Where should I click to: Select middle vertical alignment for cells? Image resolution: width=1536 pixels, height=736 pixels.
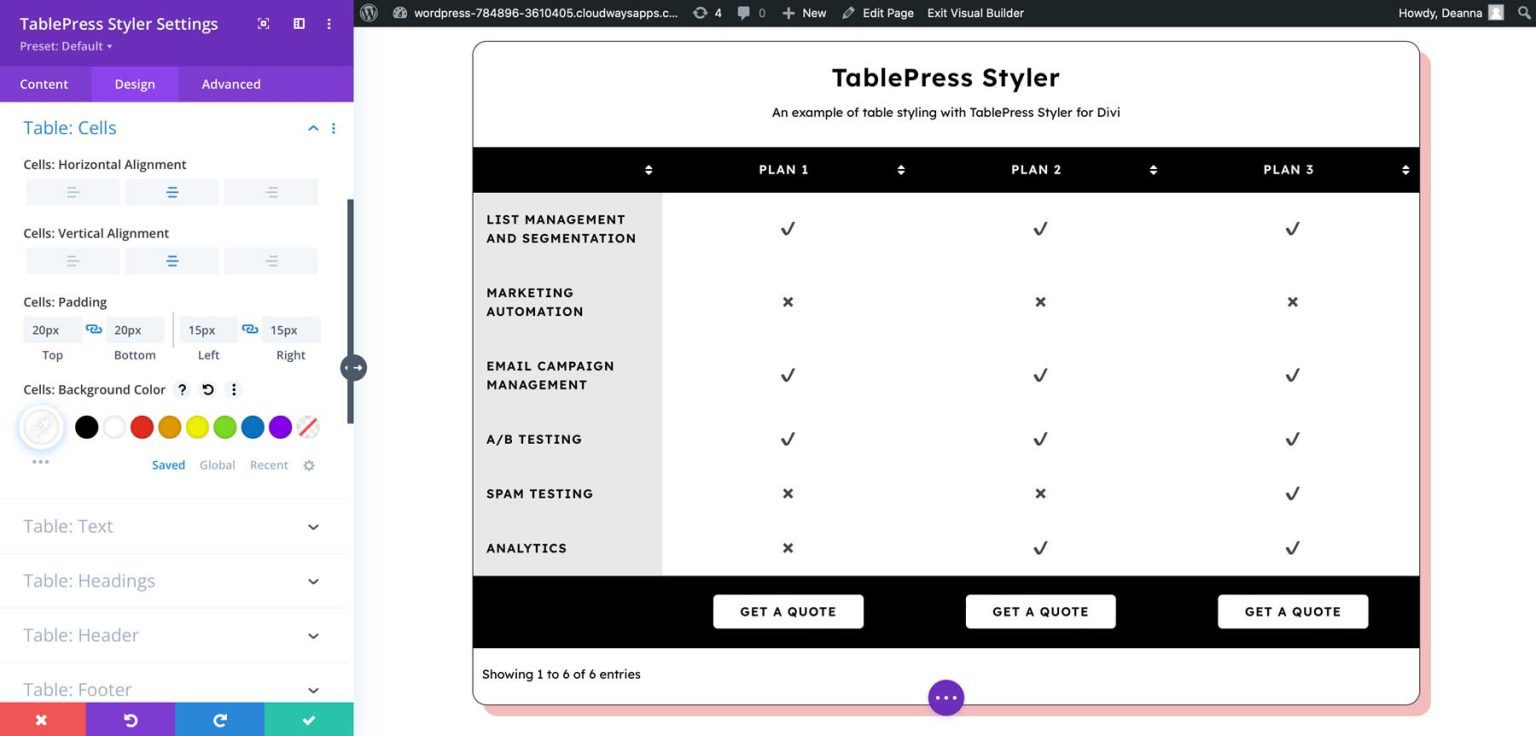coord(171,260)
